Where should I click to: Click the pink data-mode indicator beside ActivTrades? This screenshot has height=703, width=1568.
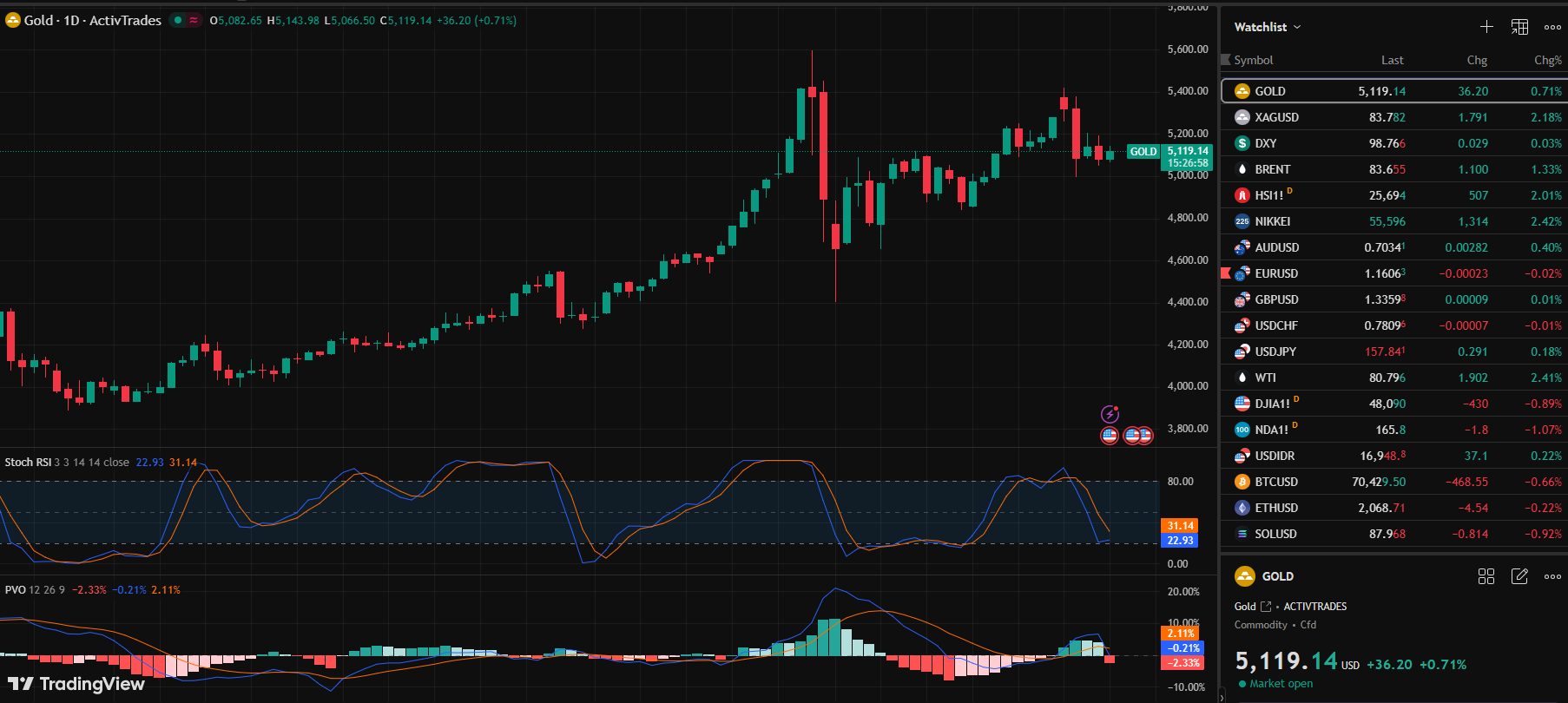tap(194, 20)
